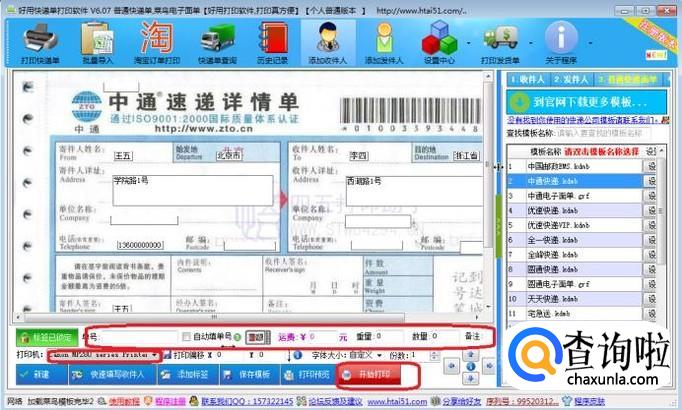Click the 到官网下载更多模板 download banner
The width and height of the screenshot is (682, 410).
pos(586,103)
